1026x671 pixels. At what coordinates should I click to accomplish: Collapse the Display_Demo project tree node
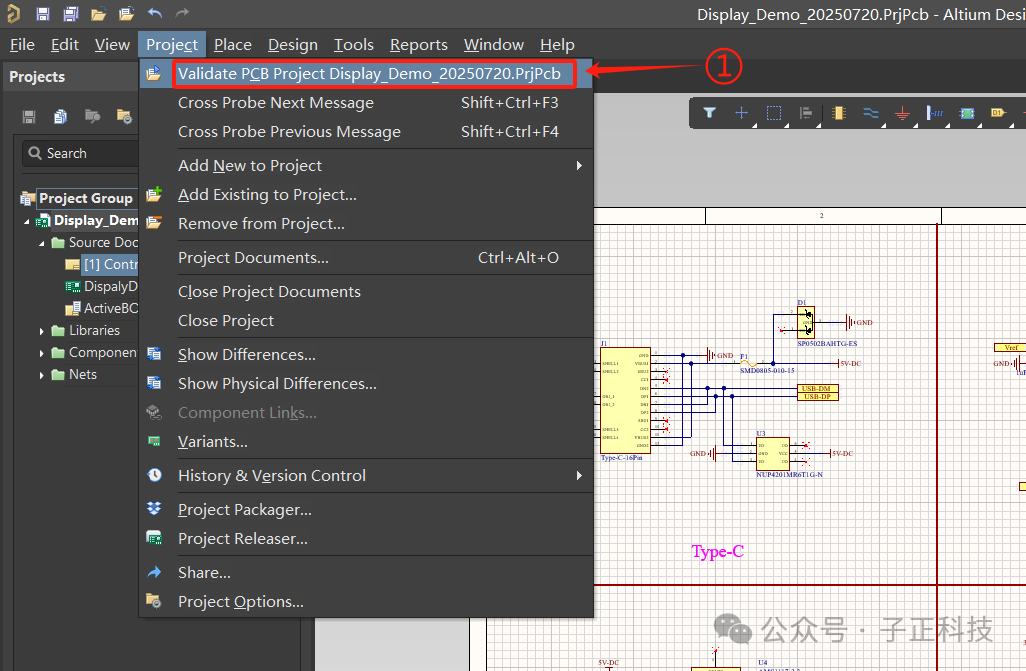click(x=27, y=221)
